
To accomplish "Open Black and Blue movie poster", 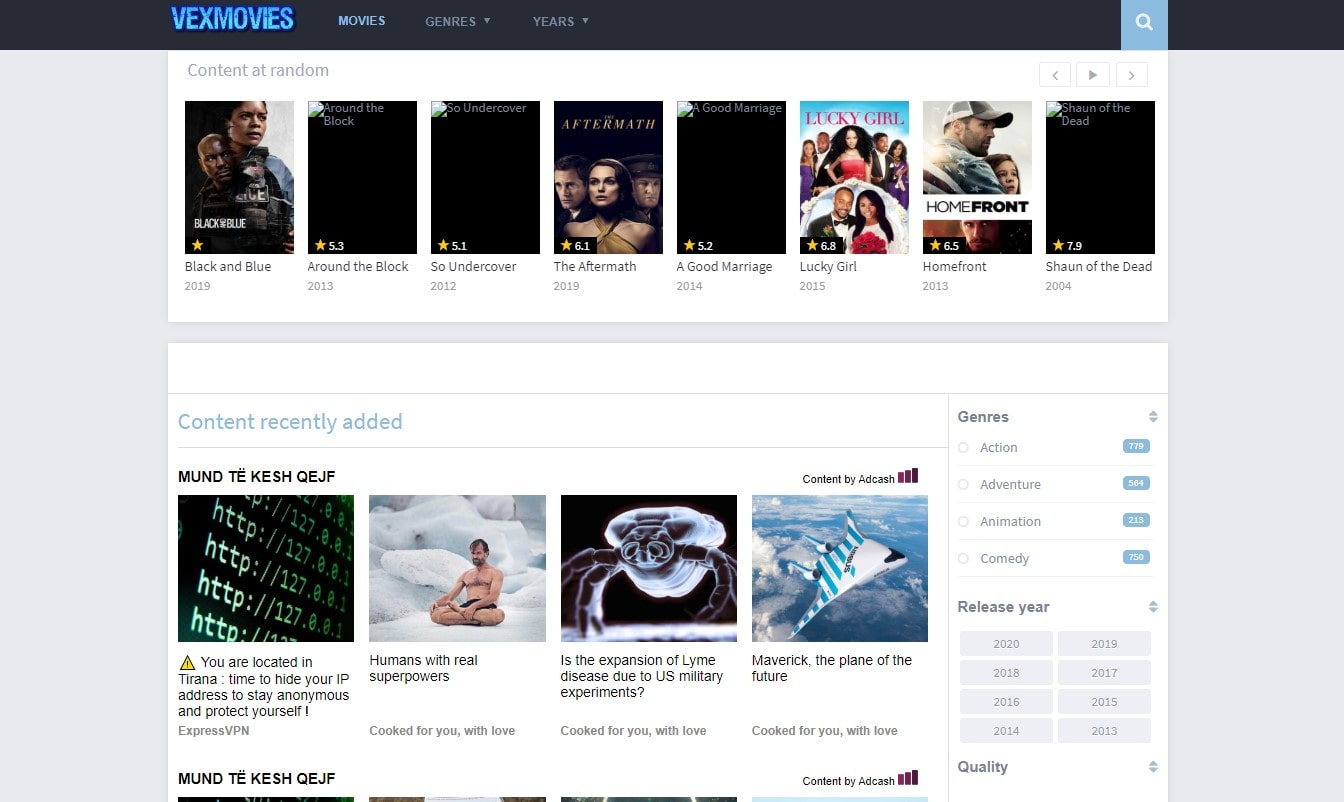I will tap(239, 177).
